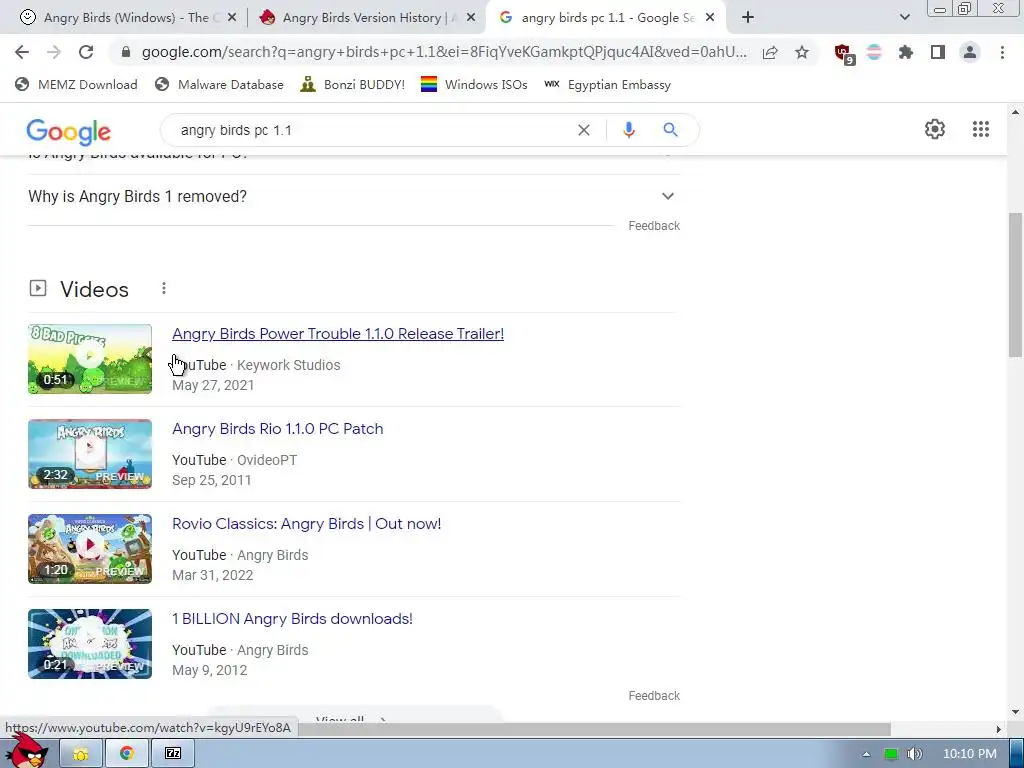
Task: Select the angry birds pc 1.1 Google tab
Action: (607, 18)
